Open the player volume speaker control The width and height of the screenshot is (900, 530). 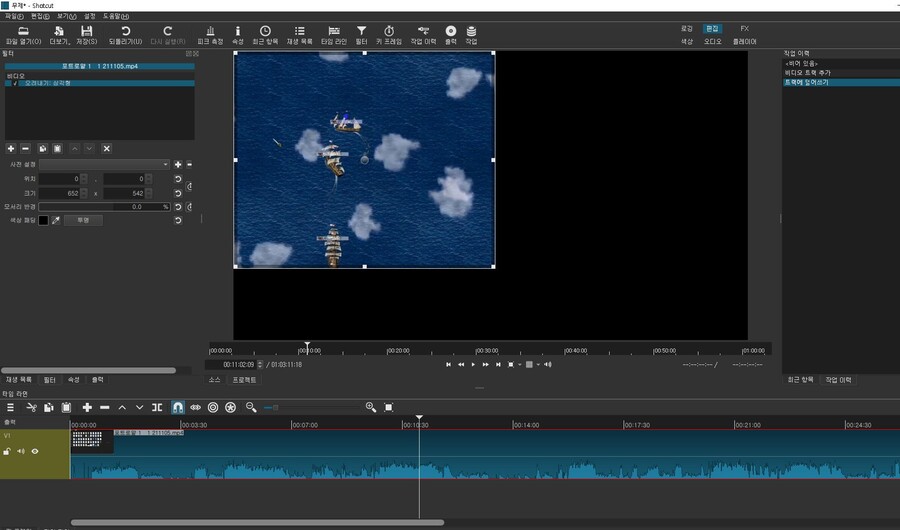point(548,365)
